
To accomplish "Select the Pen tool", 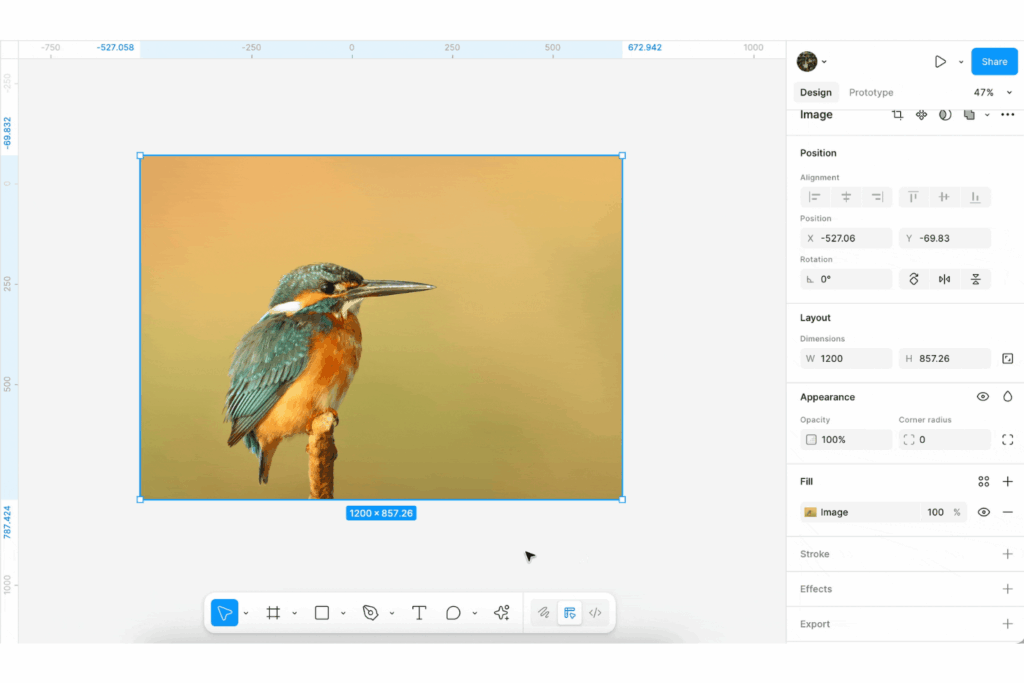I will [x=370, y=613].
